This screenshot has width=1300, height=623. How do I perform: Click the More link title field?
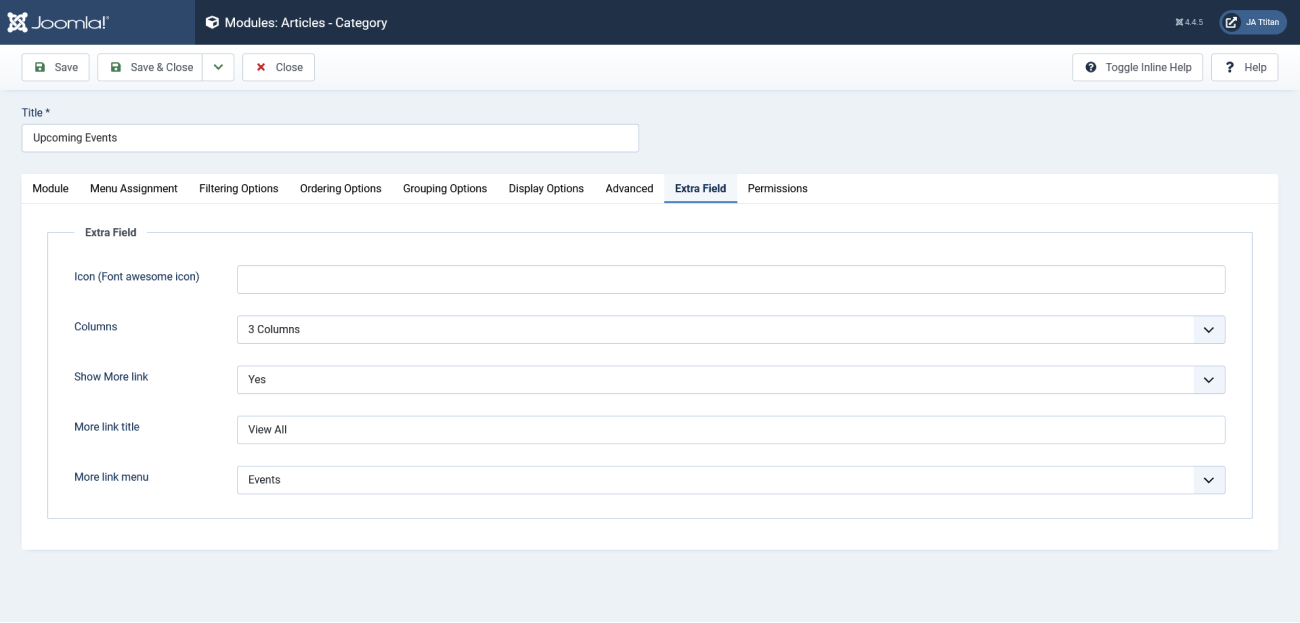click(731, 429)
